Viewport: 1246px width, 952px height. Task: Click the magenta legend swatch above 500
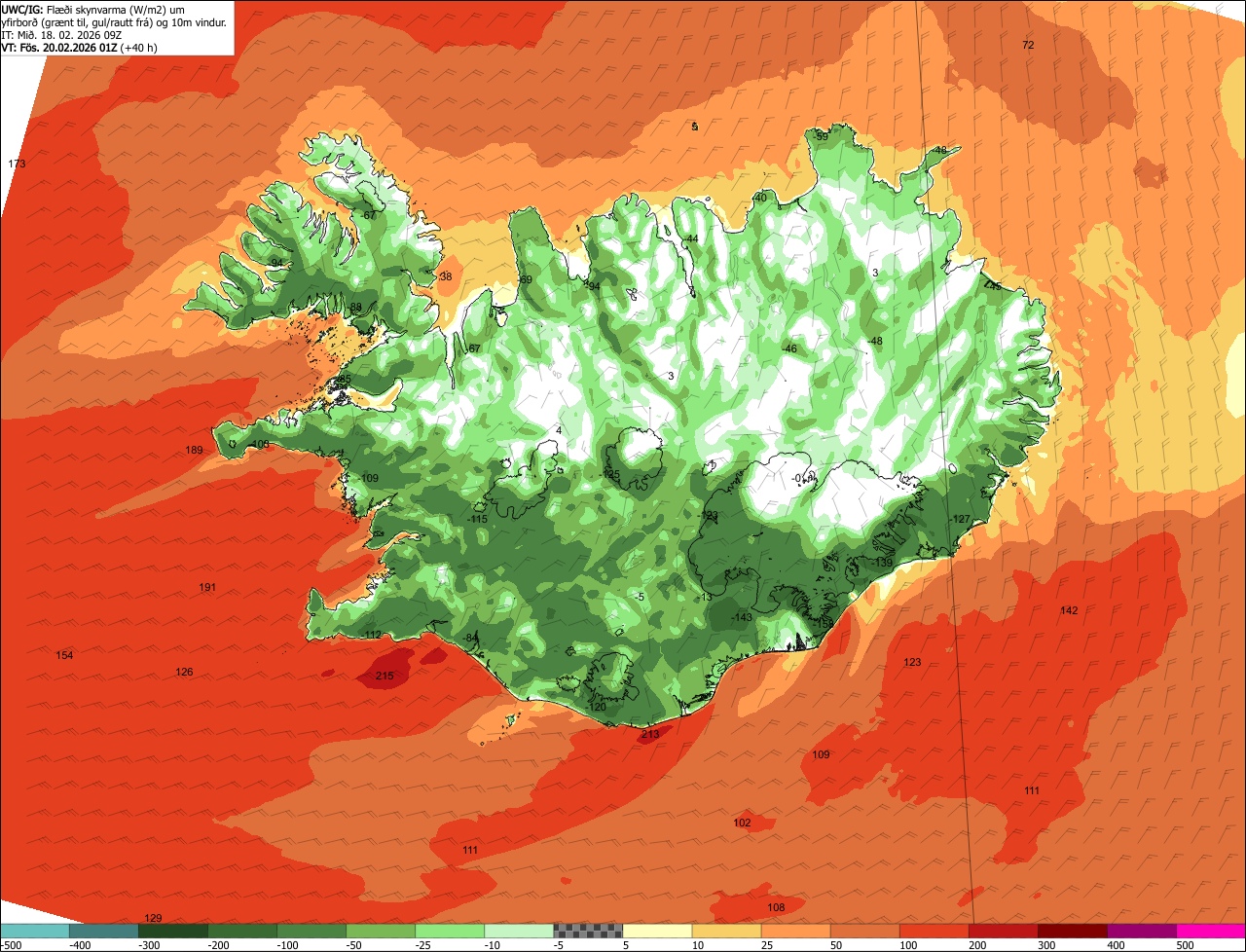tap(1211, 931)
